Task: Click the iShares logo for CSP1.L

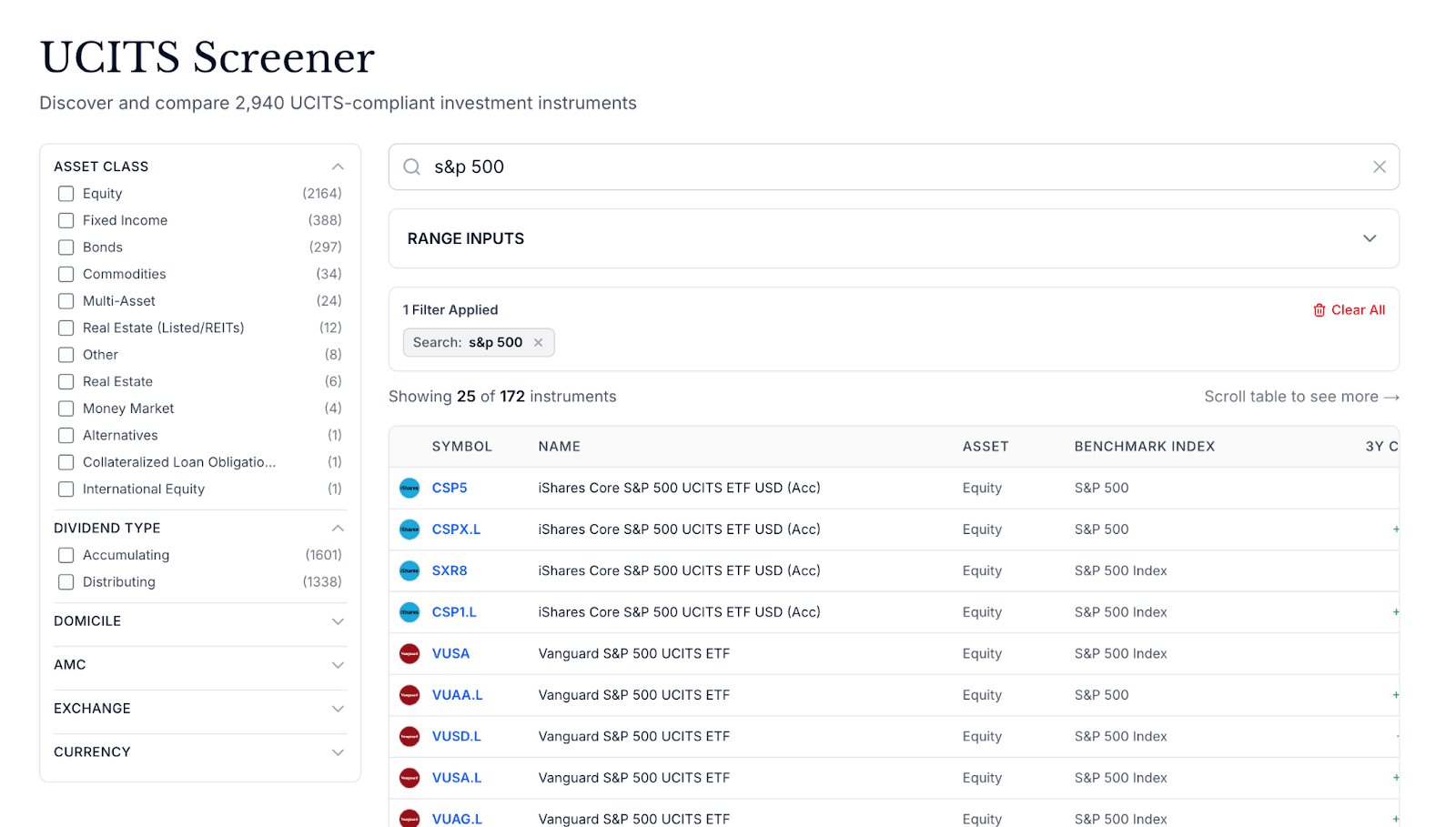Action: (x=409, y=612)
